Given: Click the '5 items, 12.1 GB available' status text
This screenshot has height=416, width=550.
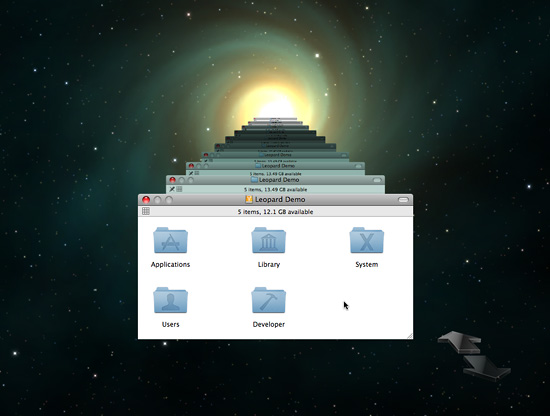Looking at the screenshot, I should [x=275, y=212].
